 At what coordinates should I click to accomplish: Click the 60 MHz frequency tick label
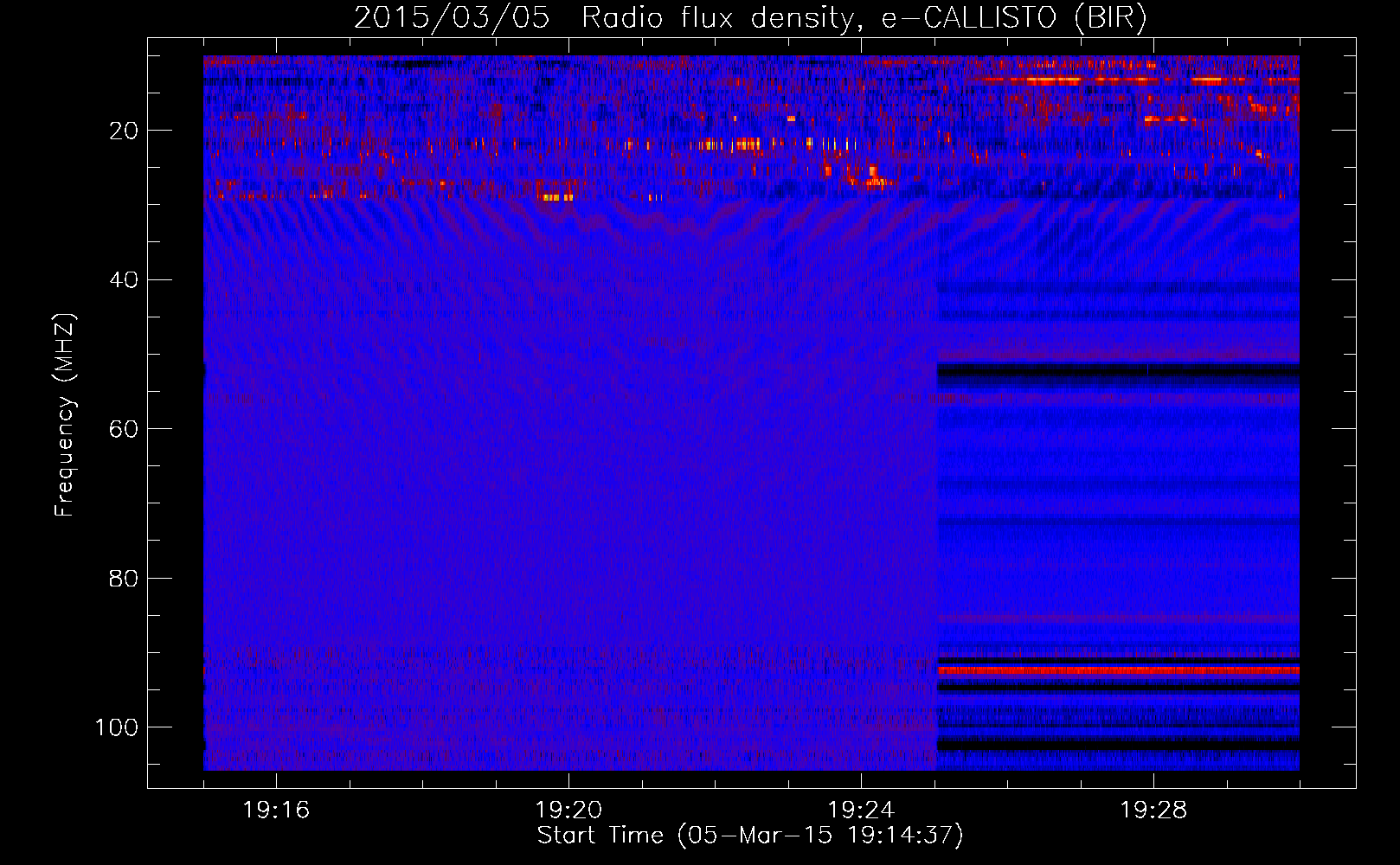click(x=124, y=429)
